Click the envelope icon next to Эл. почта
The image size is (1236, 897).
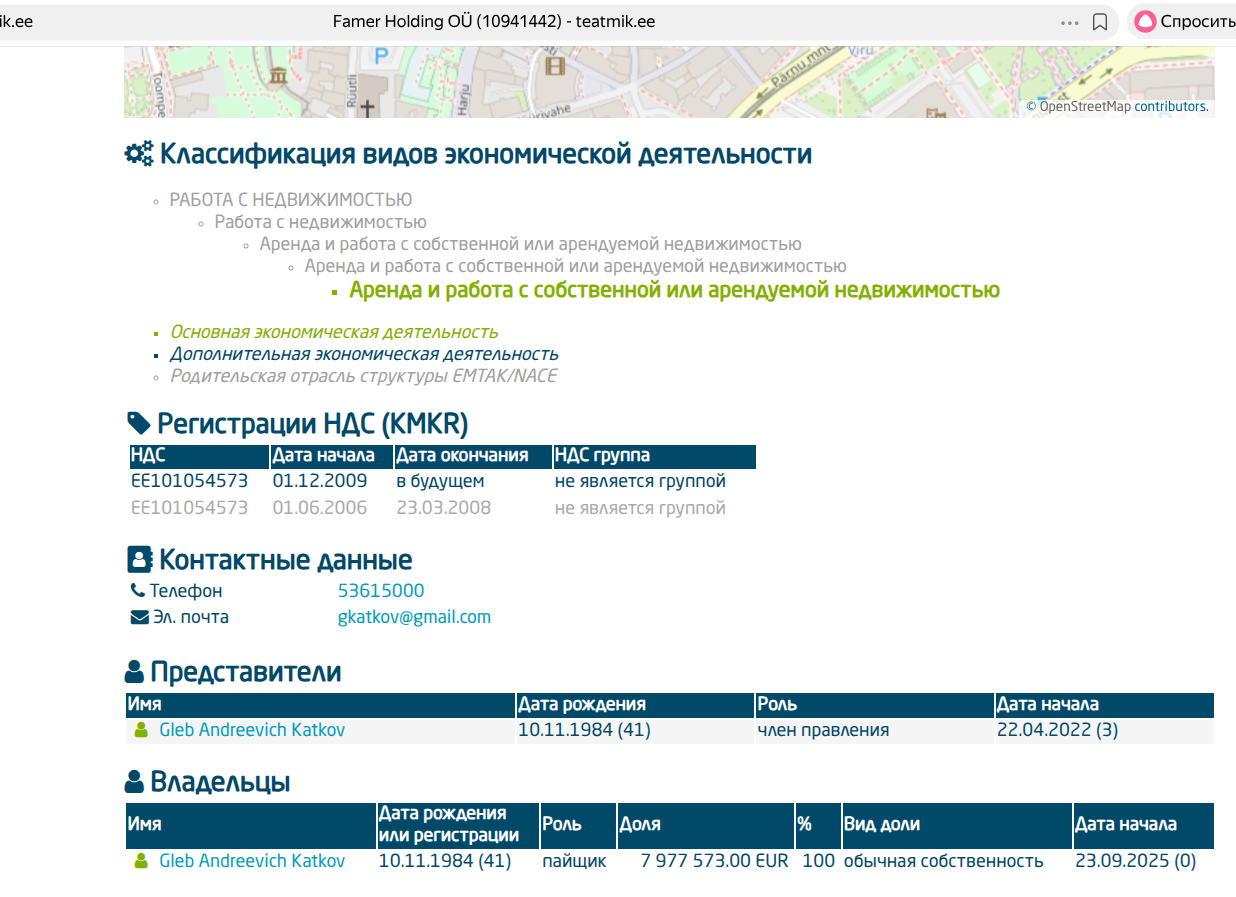(x=139, y=617)
